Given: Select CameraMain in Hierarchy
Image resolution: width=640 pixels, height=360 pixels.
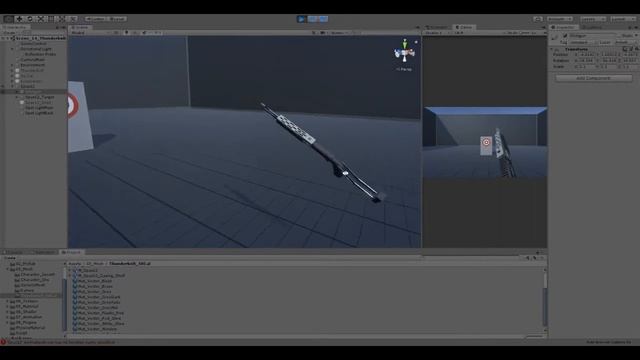Looking at the screenshot, I should coord(33,59).
